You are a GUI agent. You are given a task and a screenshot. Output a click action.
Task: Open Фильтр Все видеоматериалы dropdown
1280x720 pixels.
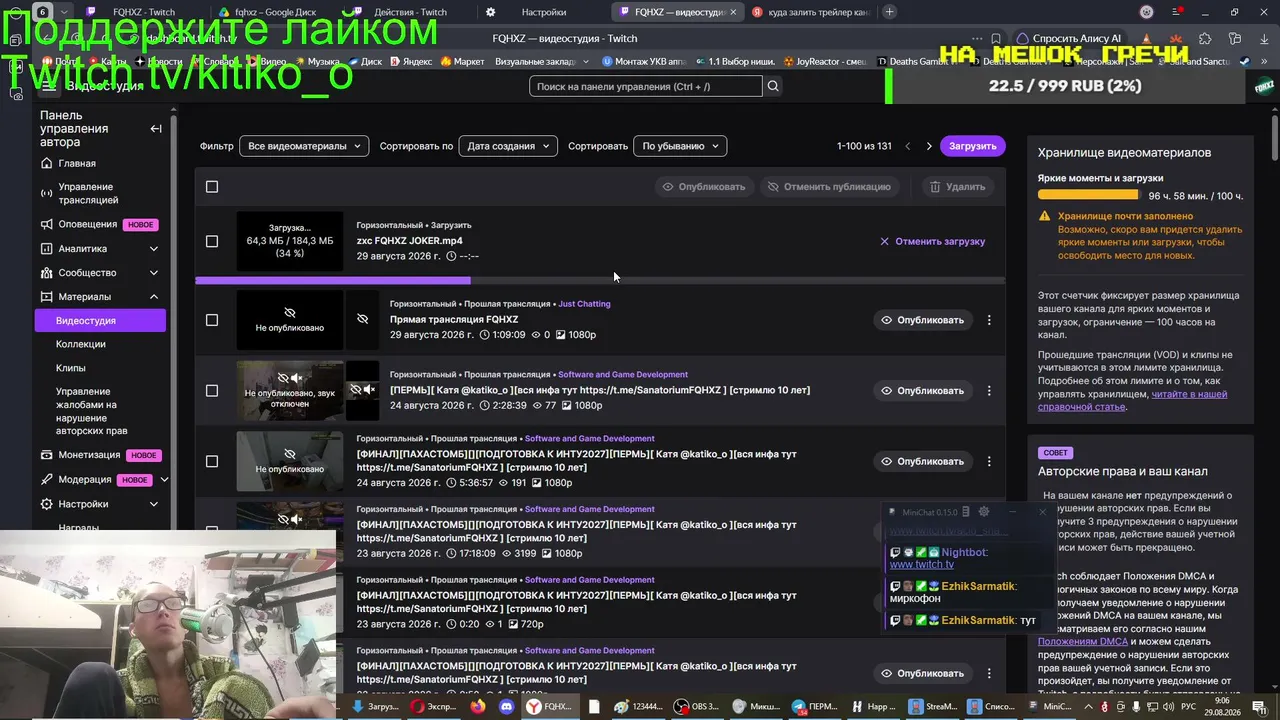click(304, 146)
